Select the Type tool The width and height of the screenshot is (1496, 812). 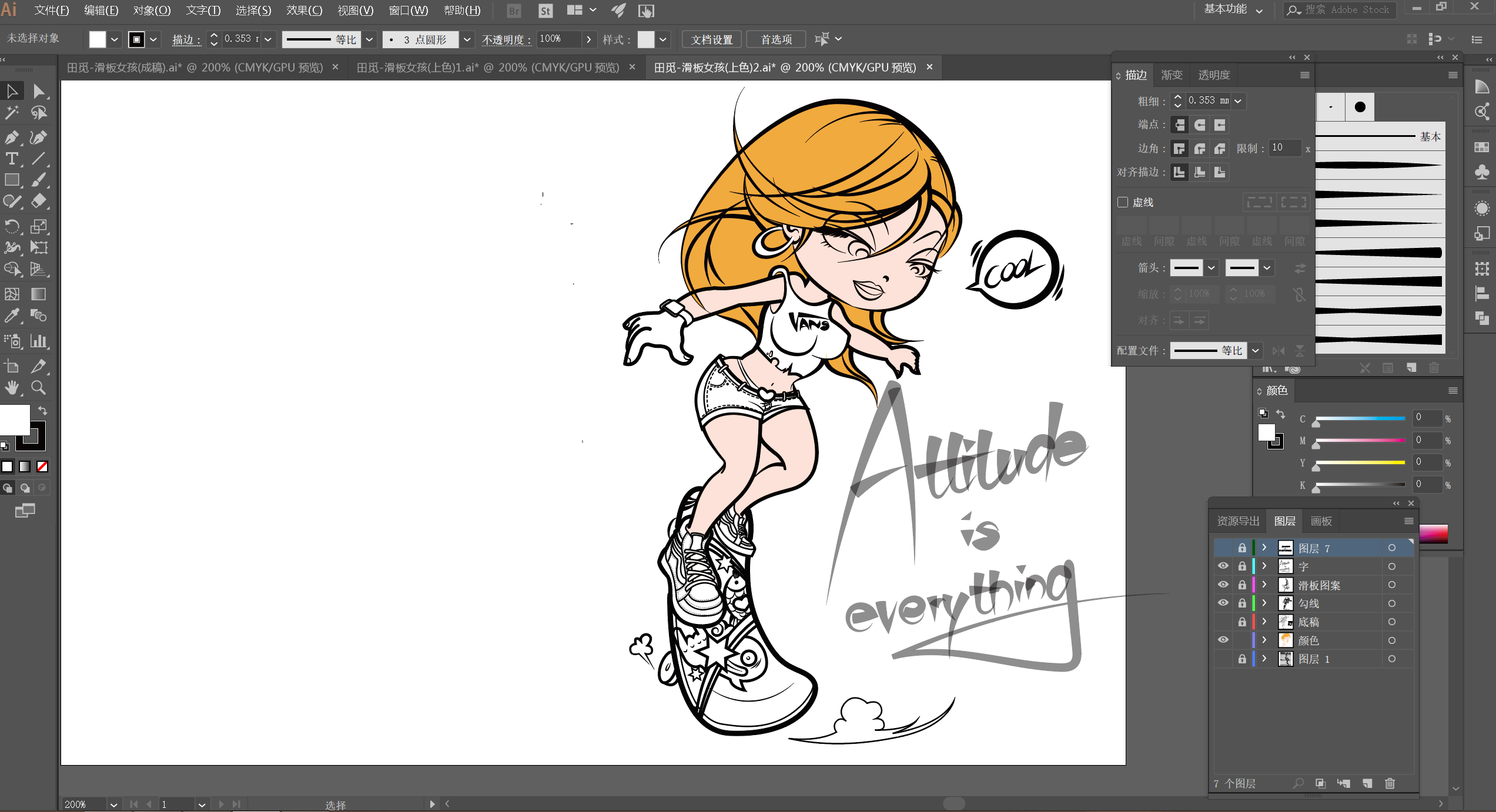coord(11,159)
